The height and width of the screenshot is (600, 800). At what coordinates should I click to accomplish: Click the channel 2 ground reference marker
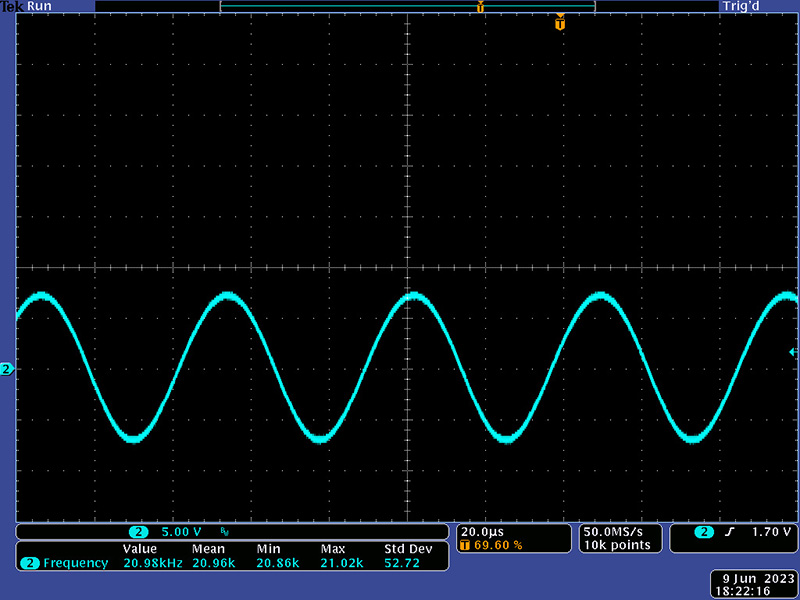pos(6,370)
